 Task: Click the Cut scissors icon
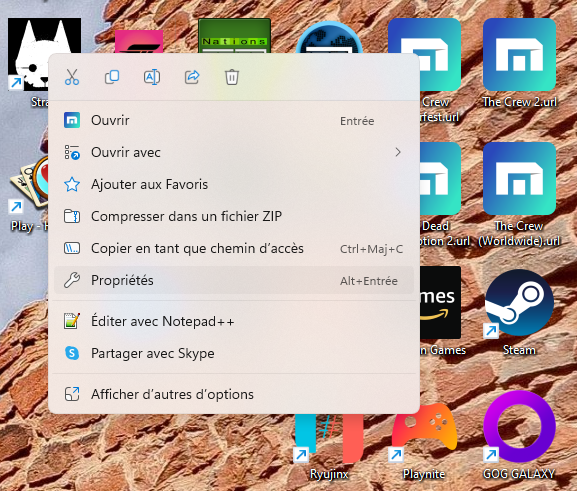[x=72, y=77]
